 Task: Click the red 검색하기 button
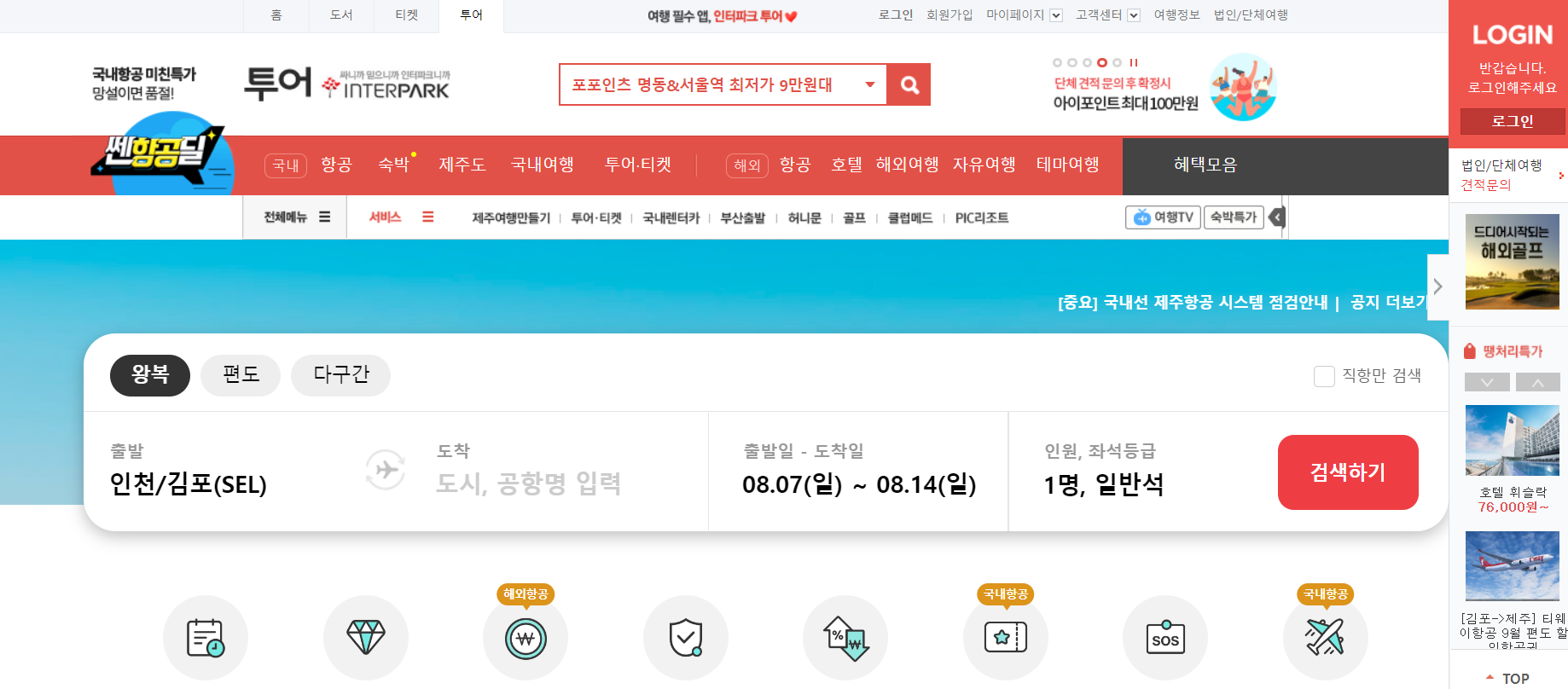(1348, 472)
